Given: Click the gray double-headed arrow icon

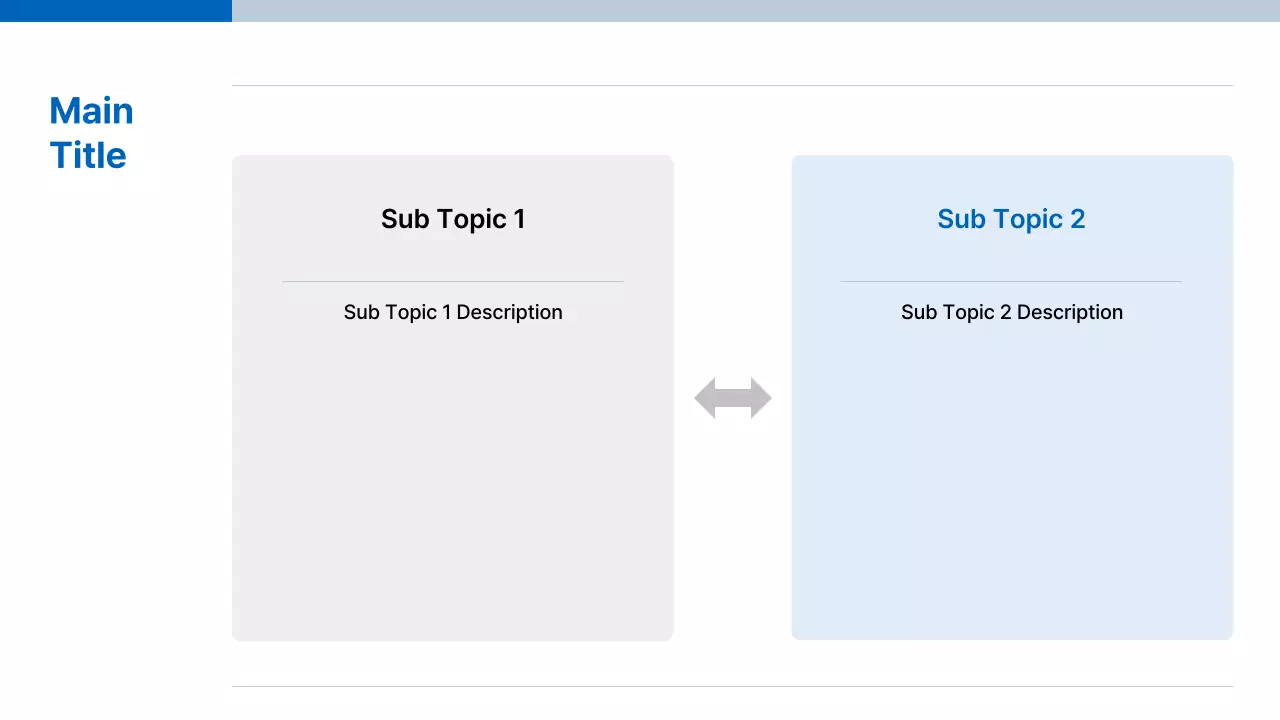Looking at the screenshot, I should click(x=733, y=398).
